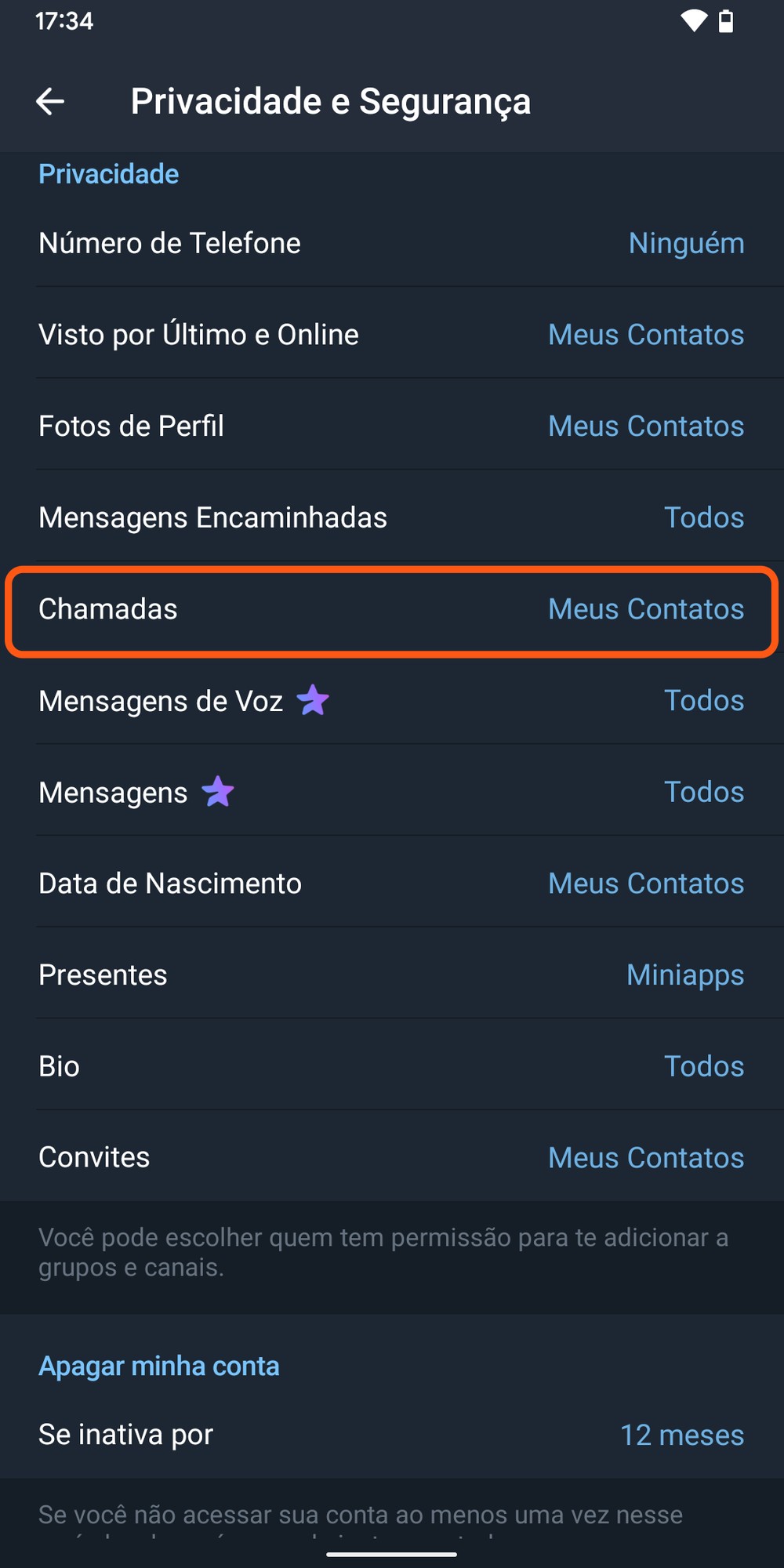Tap the battery status icon
This screenshot has height=1568, width=784.
click(x=727, y=21)
